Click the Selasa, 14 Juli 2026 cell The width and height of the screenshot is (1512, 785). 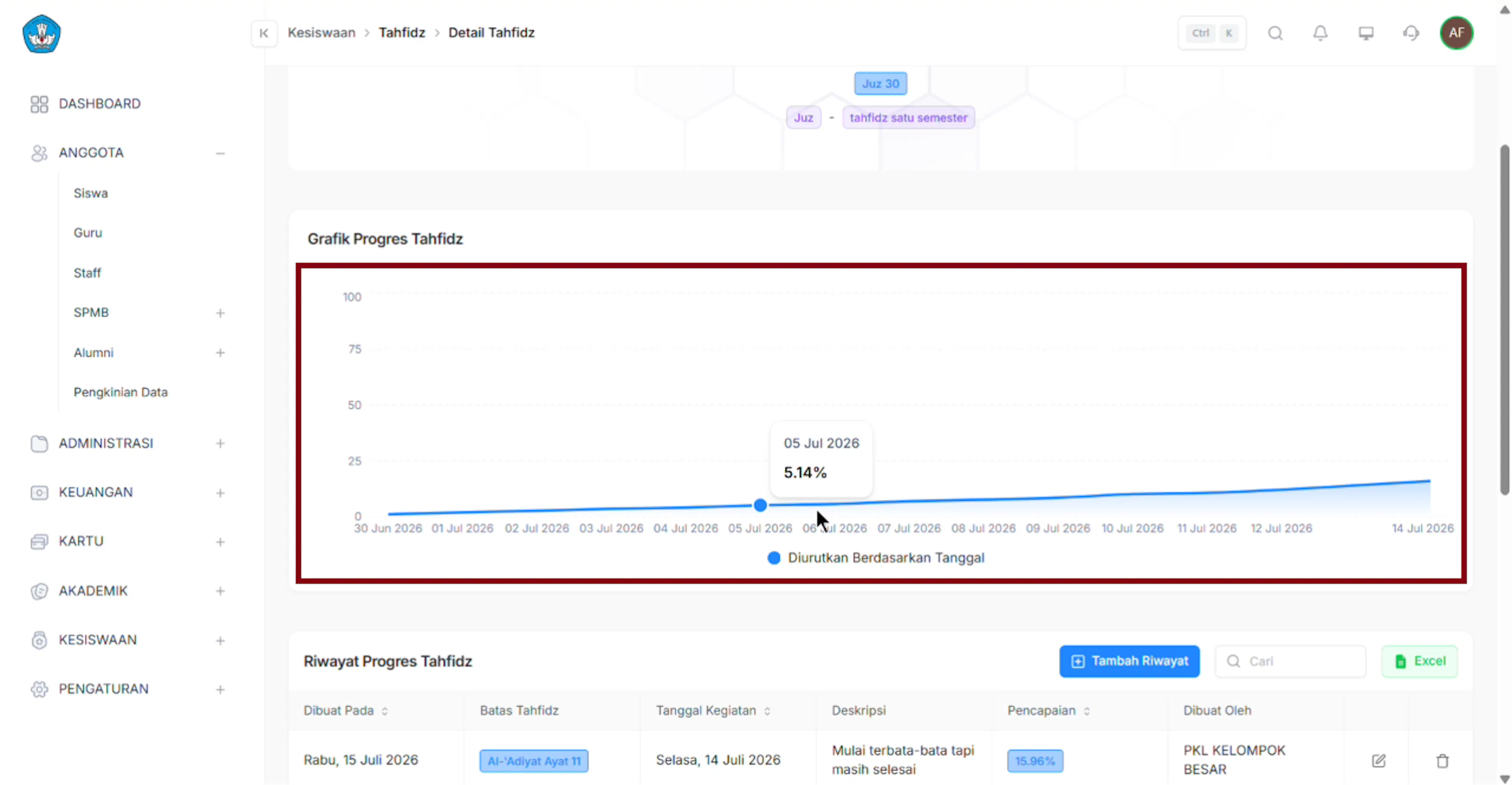click(718, 760)
